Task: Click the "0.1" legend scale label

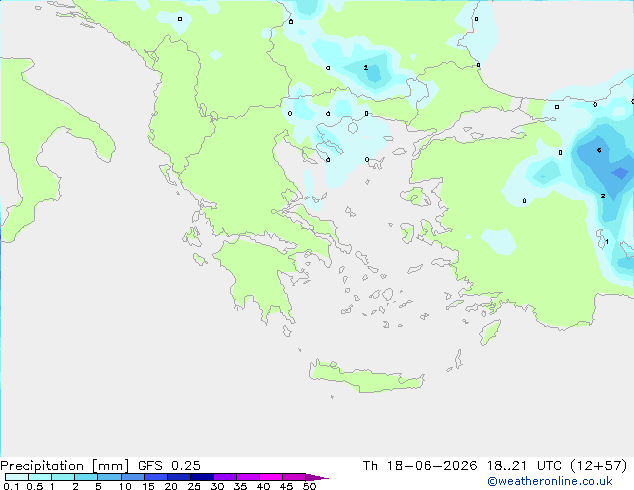Action: tap(11, 486)
